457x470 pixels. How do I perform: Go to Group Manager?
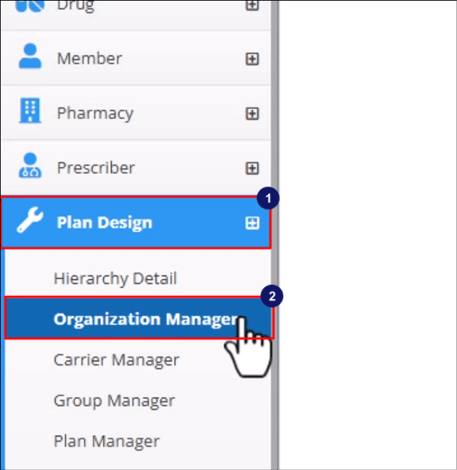click(x=114, y=401)
